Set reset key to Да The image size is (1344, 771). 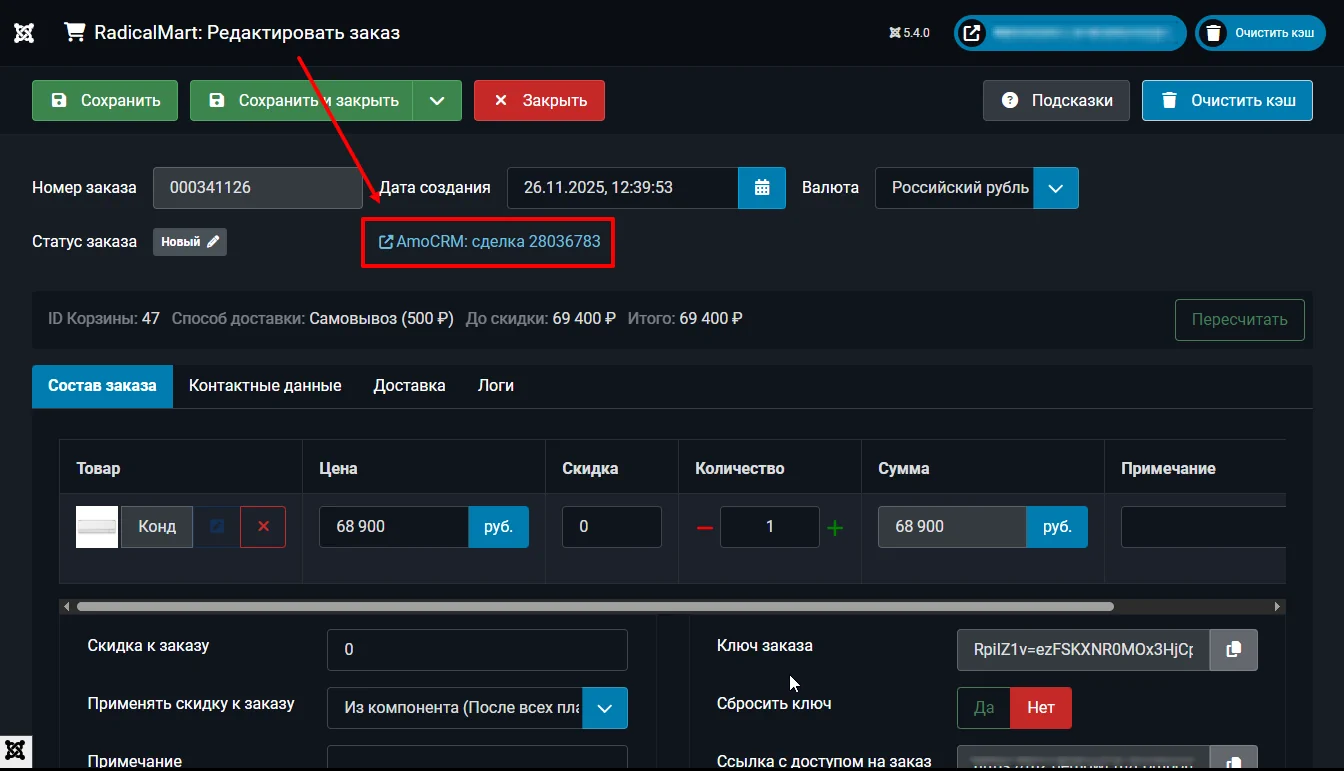coord(983,708)
